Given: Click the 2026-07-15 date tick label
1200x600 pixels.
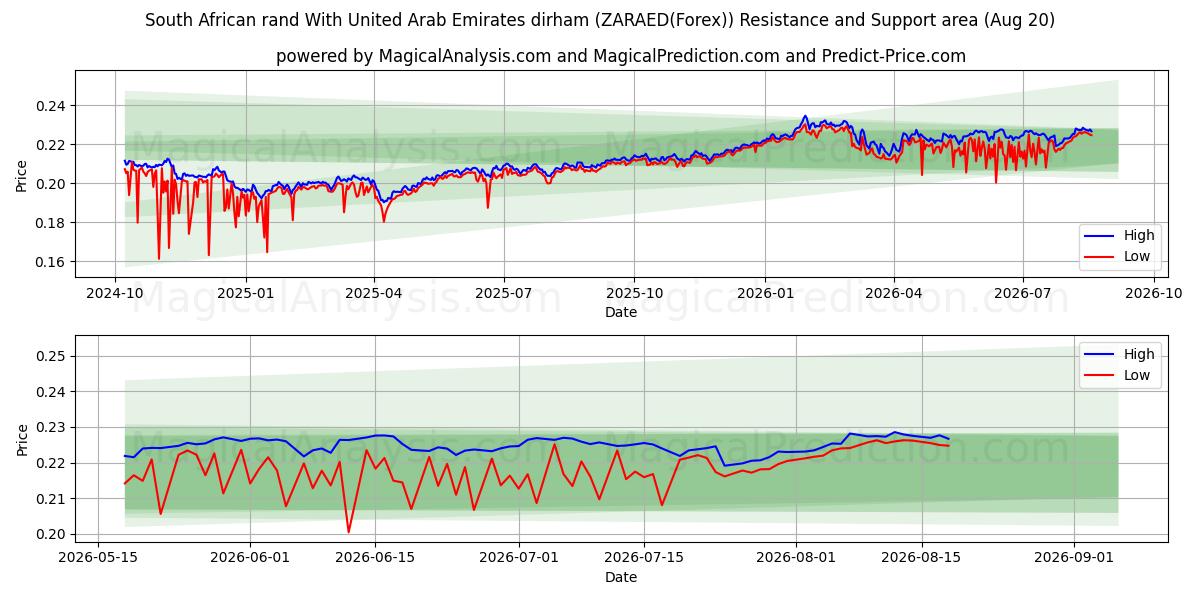Looking at the screenshot, I should pyautogui.click(x=644, y=558).
